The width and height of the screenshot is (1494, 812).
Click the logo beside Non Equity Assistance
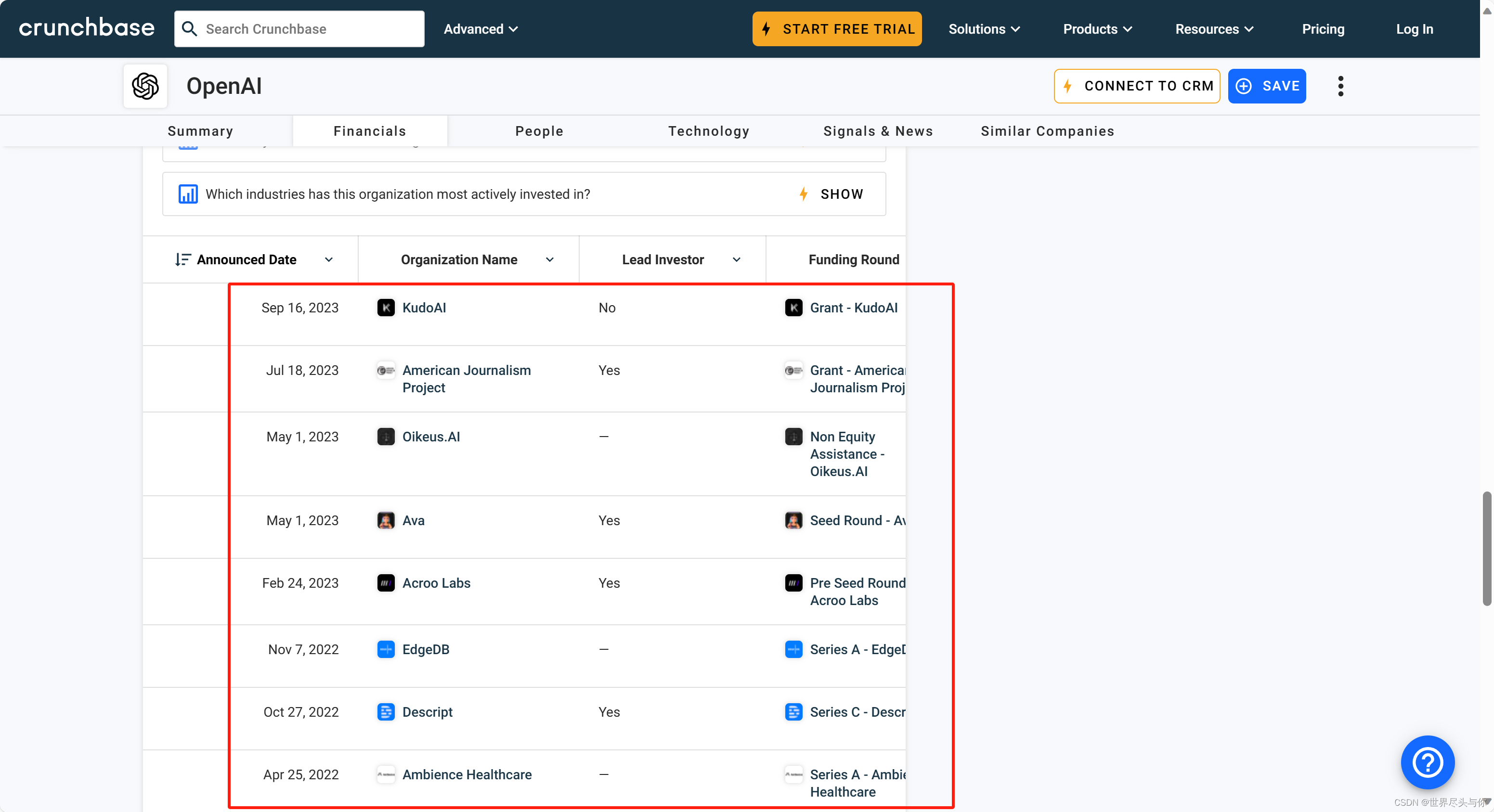coord(793,436)
